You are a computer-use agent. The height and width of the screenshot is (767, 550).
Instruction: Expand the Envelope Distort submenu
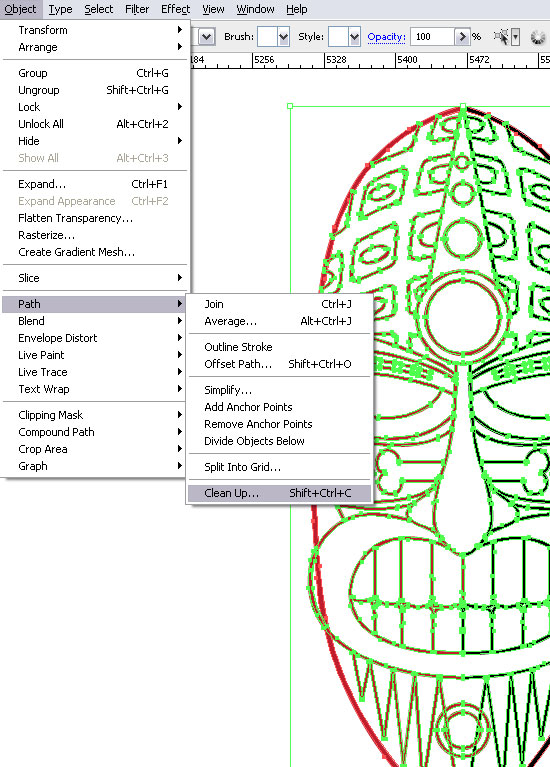click(x=94, y=338)
